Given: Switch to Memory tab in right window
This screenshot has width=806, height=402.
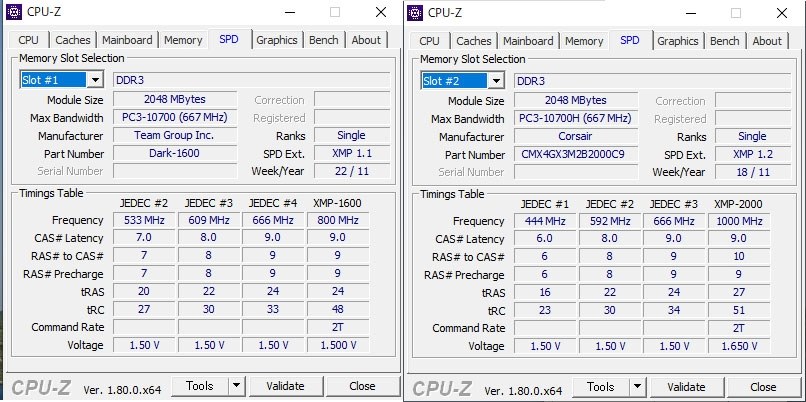Looking at the screenshot, I should coord(584,41).
